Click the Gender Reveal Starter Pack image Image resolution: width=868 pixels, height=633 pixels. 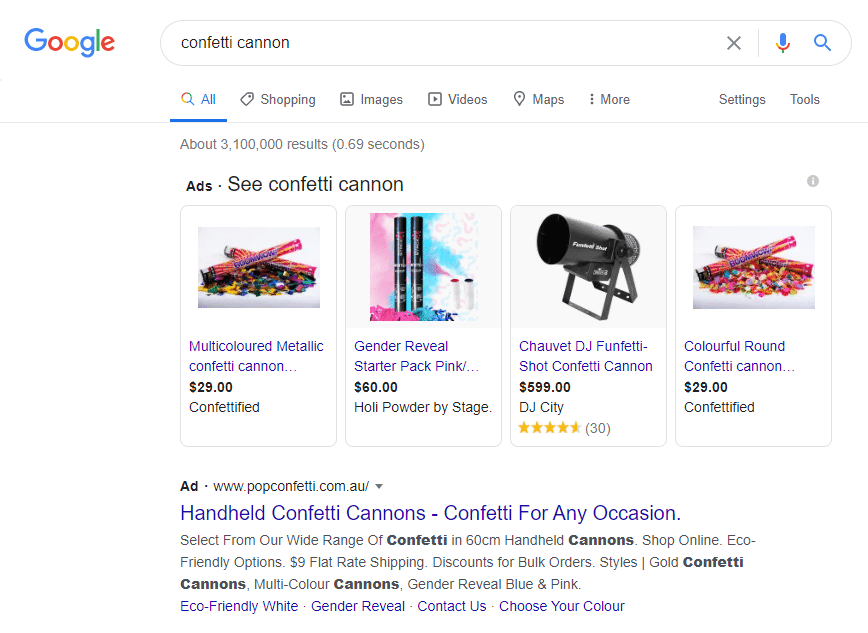pos(423,266)
